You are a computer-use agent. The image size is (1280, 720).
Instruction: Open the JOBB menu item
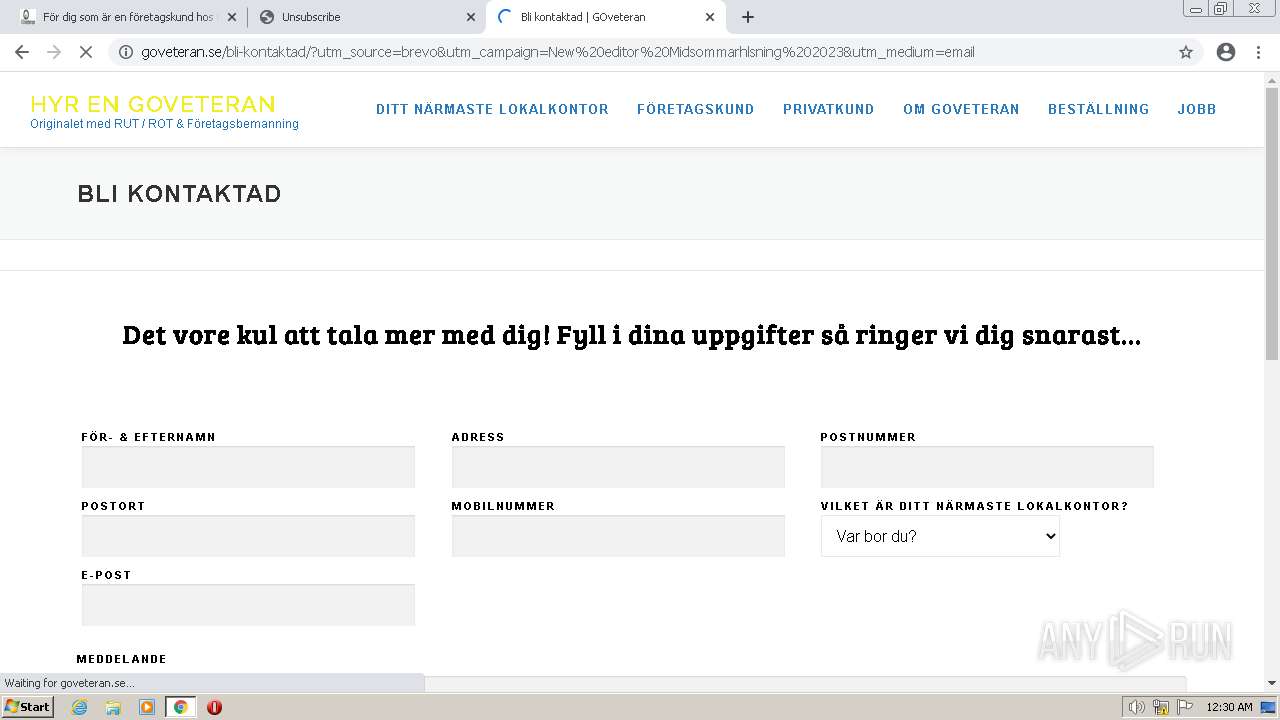coord(1197,109)
